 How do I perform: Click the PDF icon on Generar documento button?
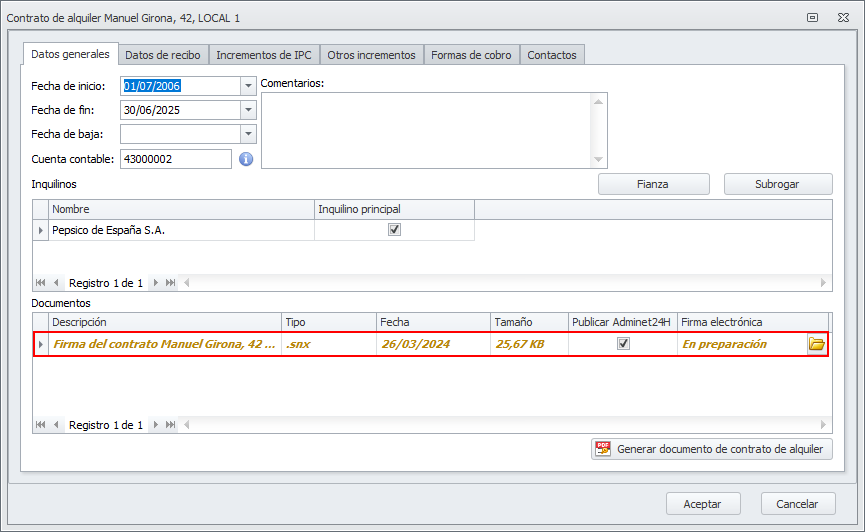point(603,449)
